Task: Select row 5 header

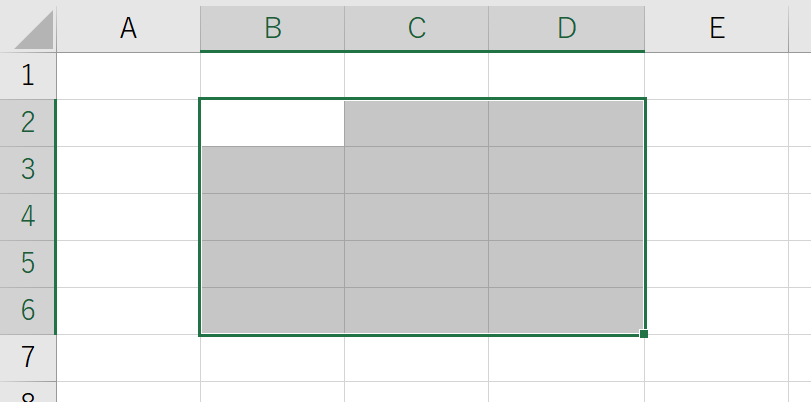Action: (x=28, y=264)
